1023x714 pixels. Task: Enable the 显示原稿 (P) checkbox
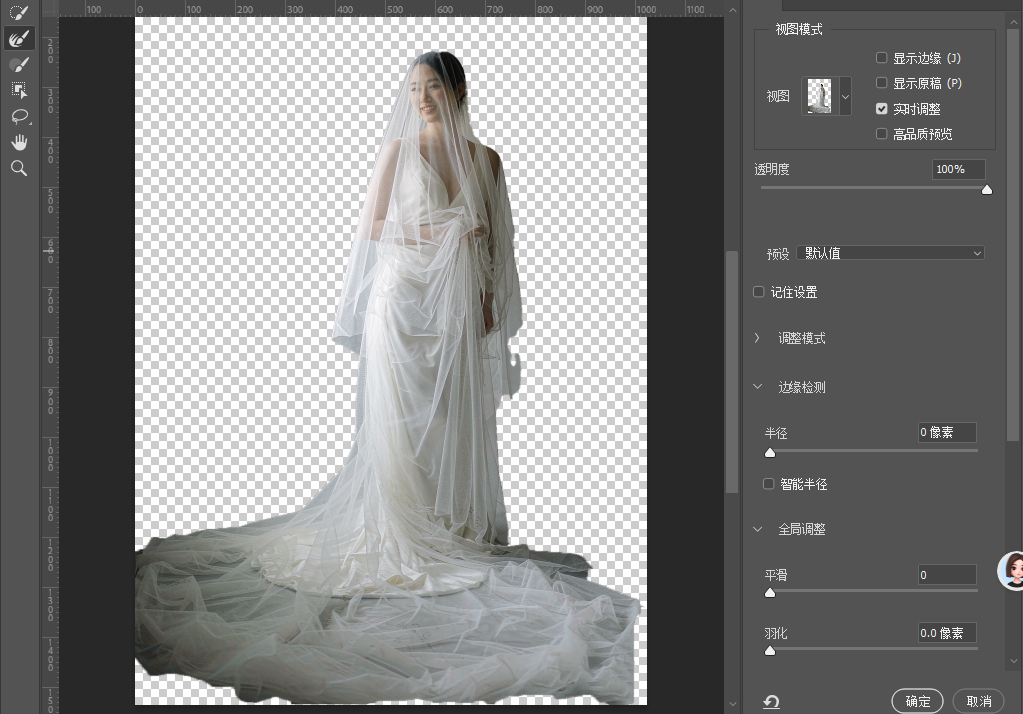coord(881,83)
